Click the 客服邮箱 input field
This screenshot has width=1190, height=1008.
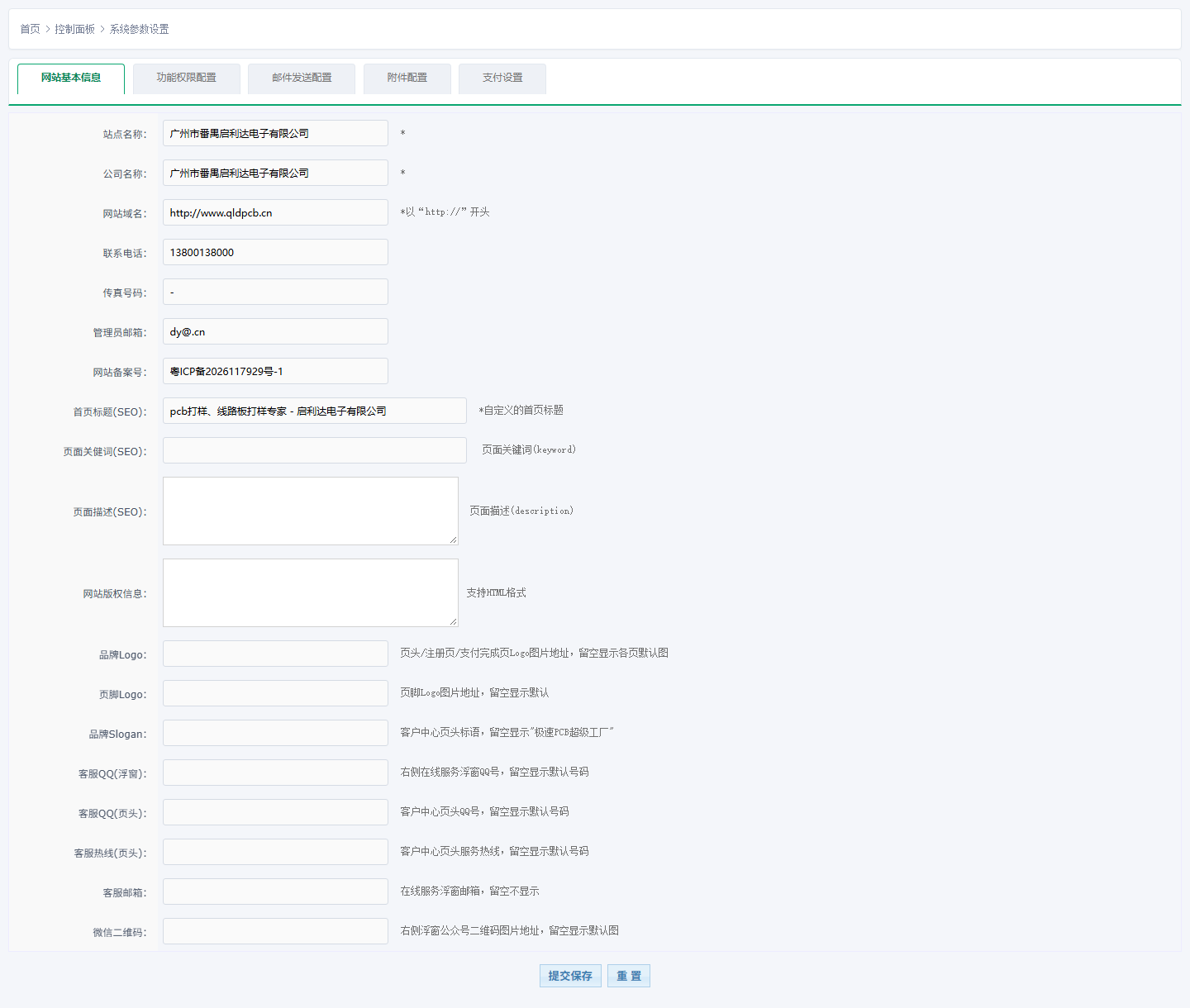(x=275, y=892)
